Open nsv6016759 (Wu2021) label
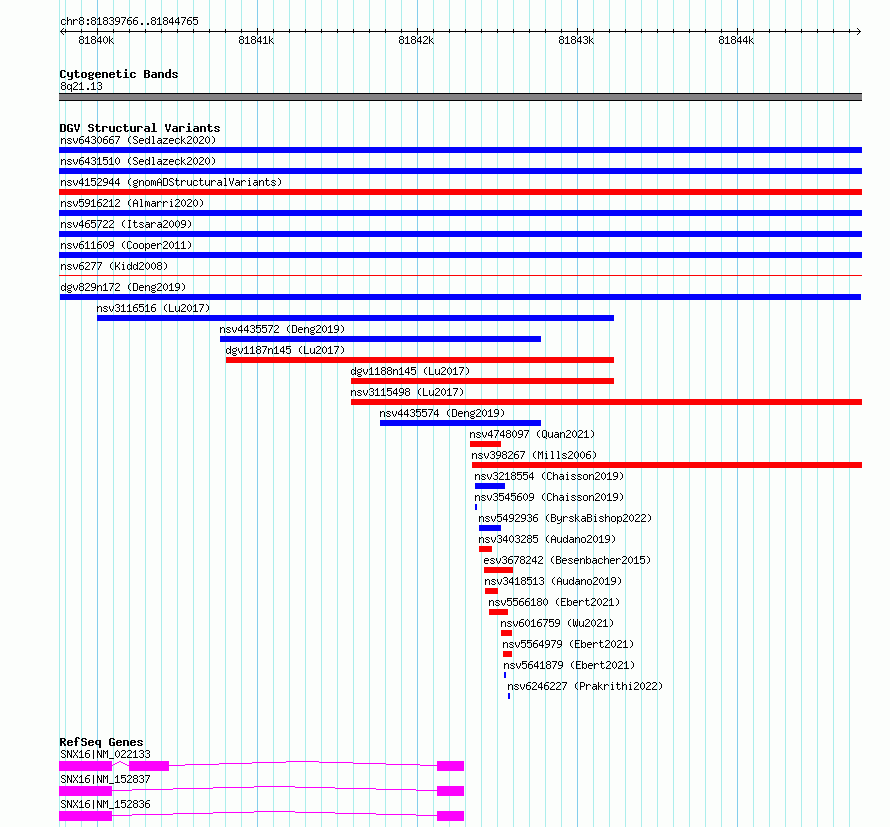890x827 pixels. (x=557, y=623)
